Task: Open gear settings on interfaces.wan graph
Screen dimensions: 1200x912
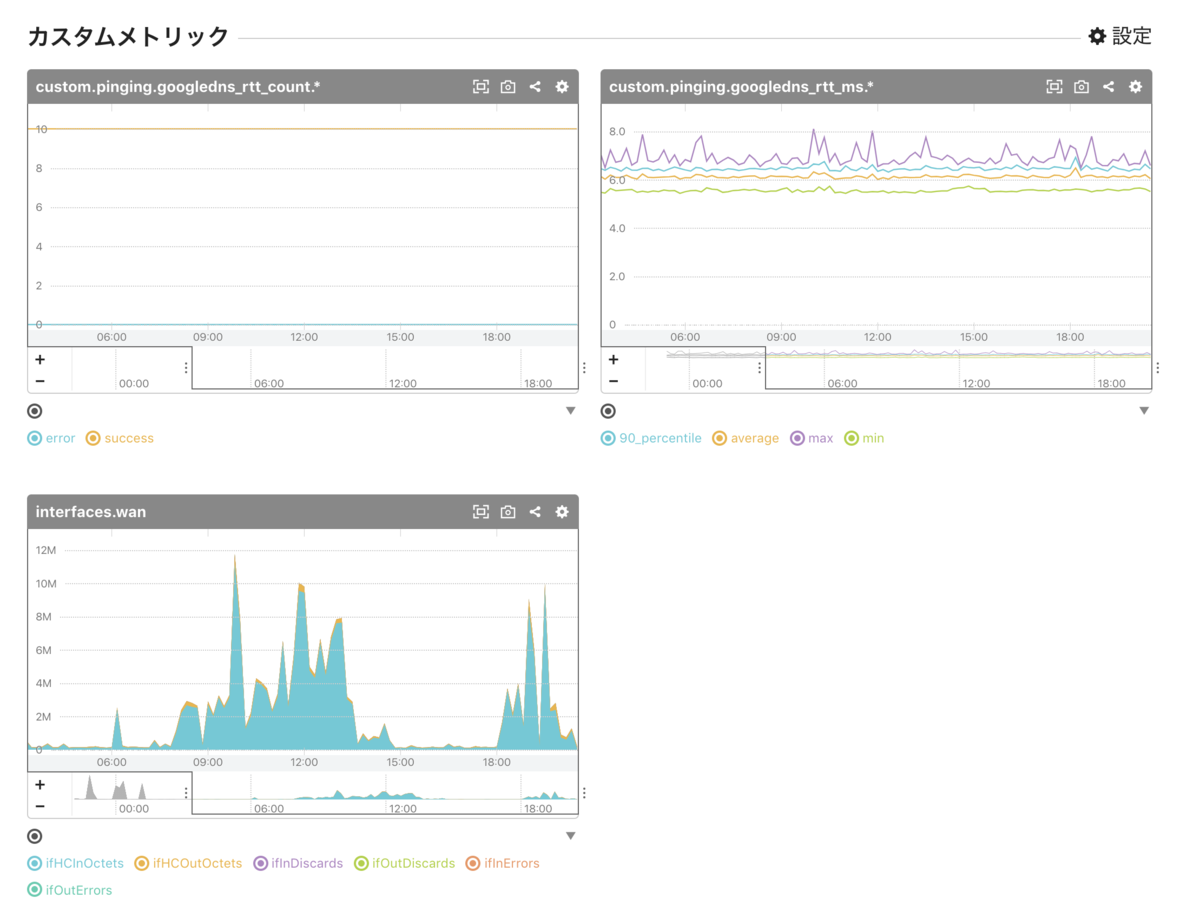Action: point(562,512)
